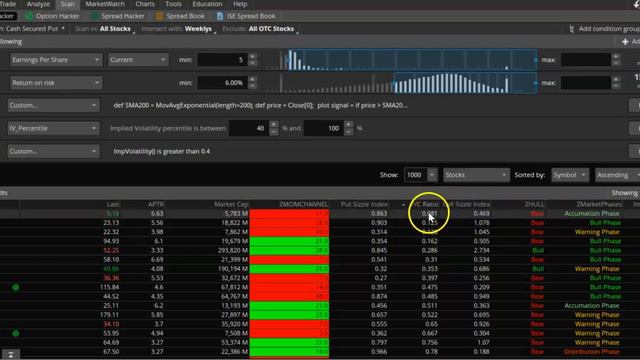The height and width of the screenshot is (360, 640).
Task: Click the scroll-to-top icon at bottom left
Action: (11, 354)
